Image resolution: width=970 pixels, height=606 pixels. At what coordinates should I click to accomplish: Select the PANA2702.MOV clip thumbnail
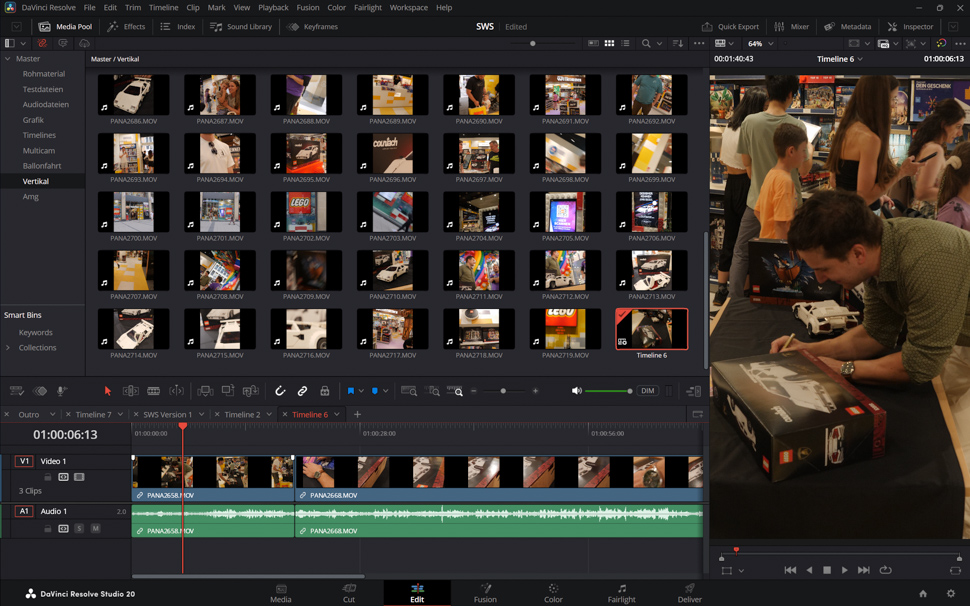306,213
